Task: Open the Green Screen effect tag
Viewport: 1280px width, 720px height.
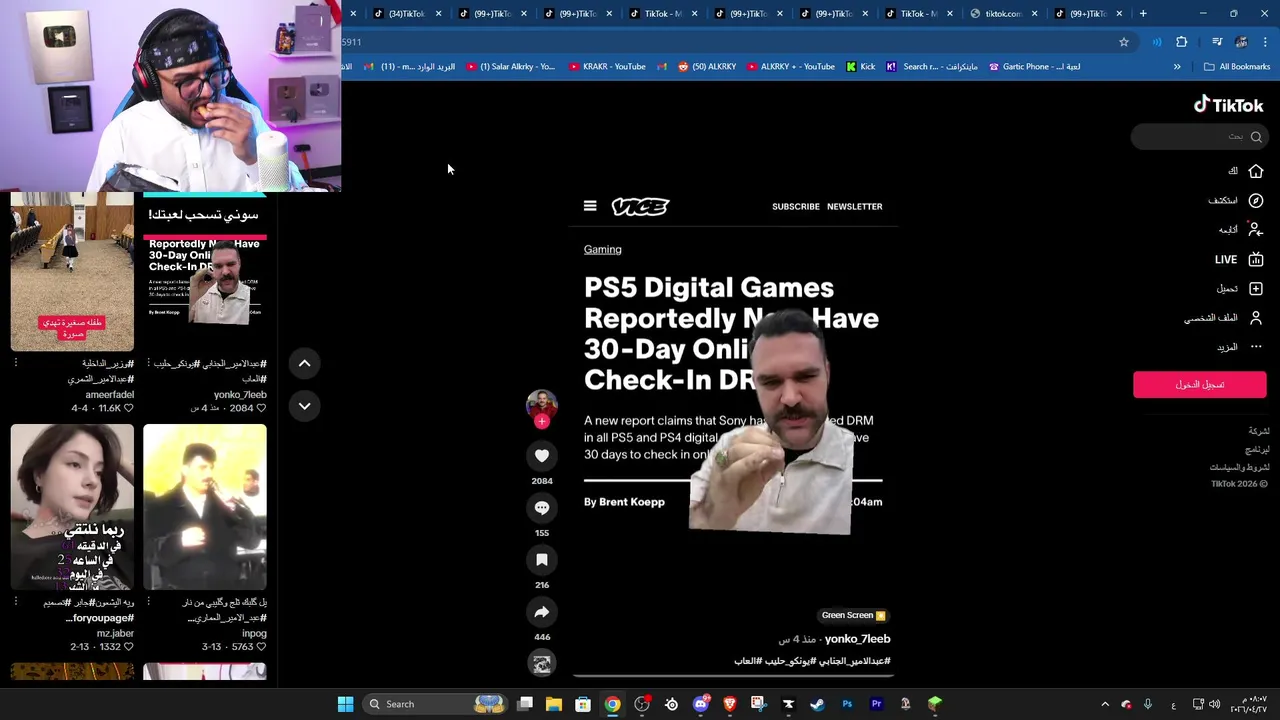Action: [x=854, y=615]
